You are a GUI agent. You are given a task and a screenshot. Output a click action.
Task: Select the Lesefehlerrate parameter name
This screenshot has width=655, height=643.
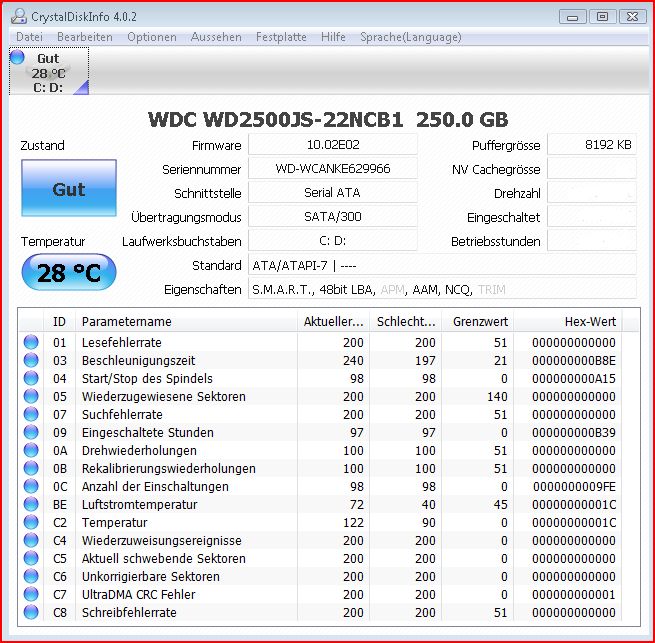tap(122, 343)
